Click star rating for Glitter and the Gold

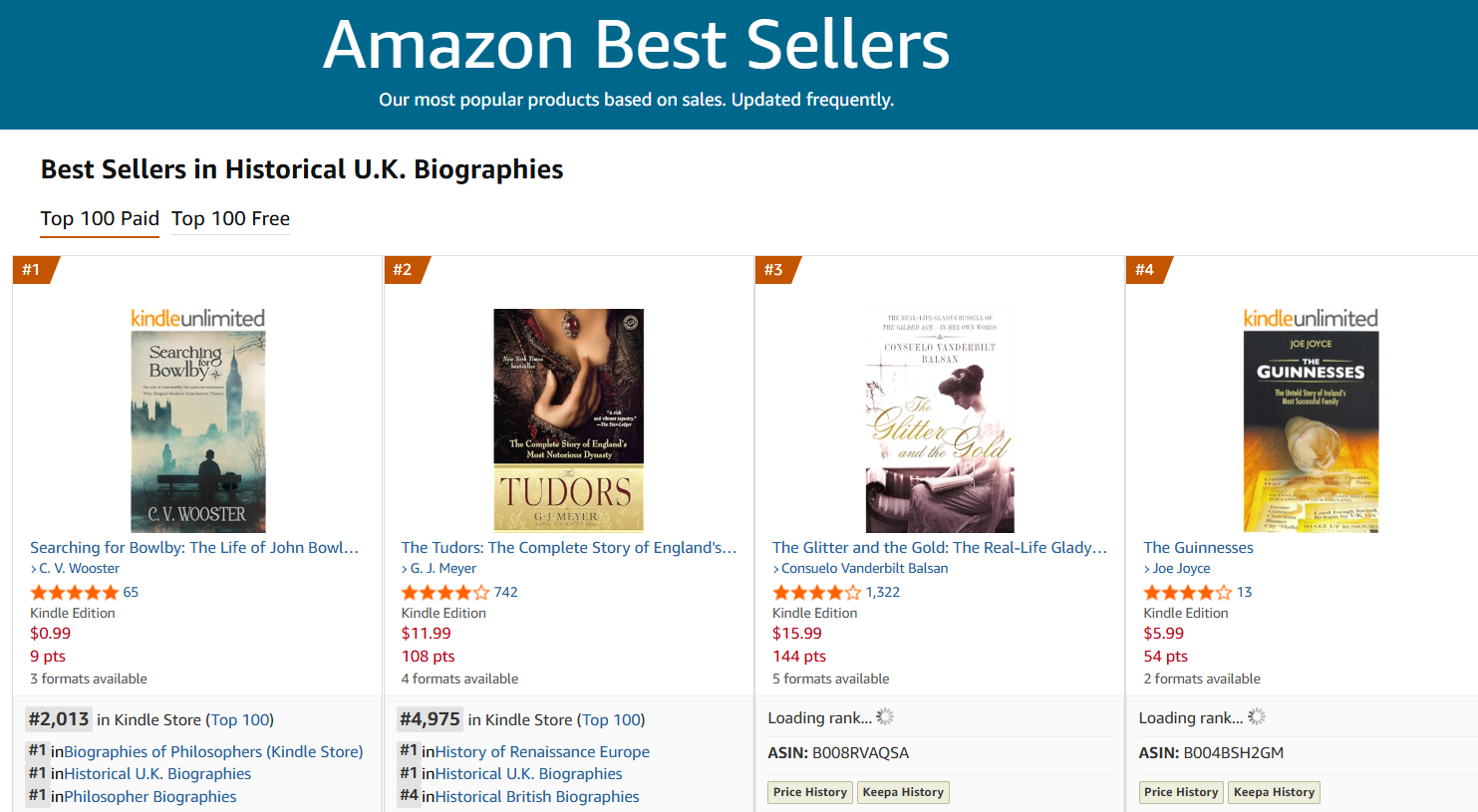[x=816, y=593]
